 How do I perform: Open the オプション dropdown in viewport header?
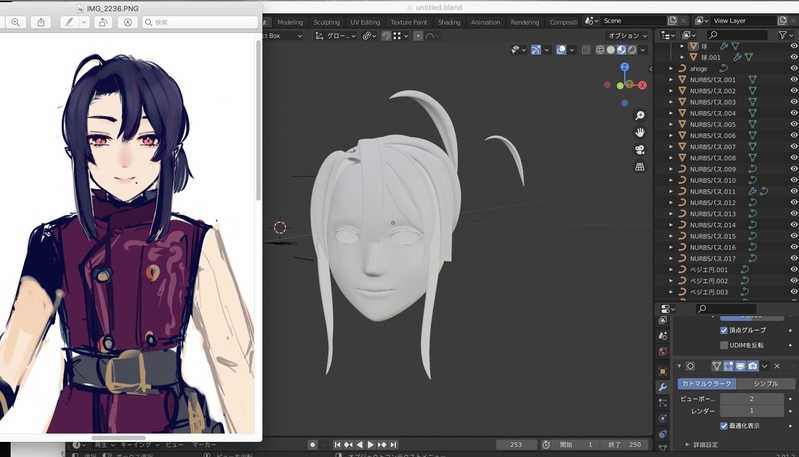(x=625, y=36)
